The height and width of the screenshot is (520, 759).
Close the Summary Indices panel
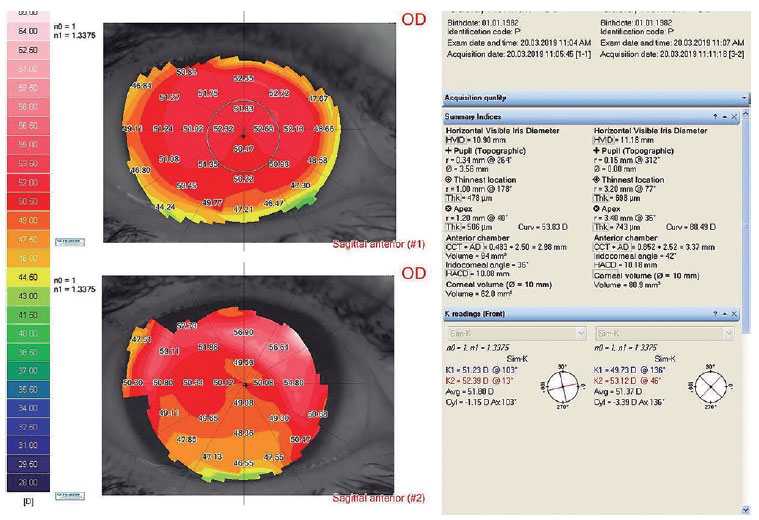(735, 117)
